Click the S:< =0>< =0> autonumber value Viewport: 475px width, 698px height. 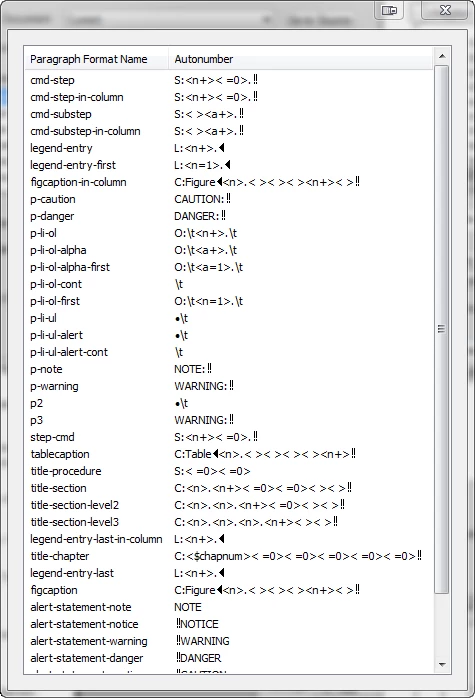coord(212,471)
